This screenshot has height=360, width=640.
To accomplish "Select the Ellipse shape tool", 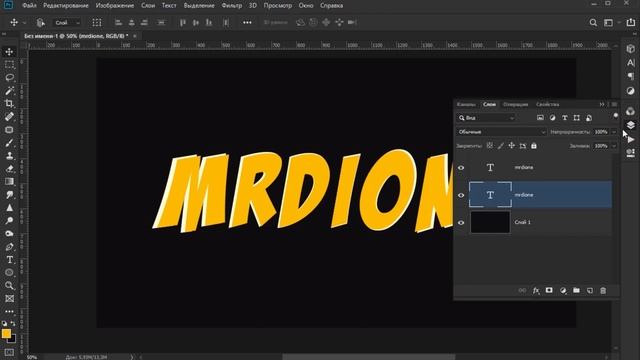I will pyautogui.click(x=9, y=273).
